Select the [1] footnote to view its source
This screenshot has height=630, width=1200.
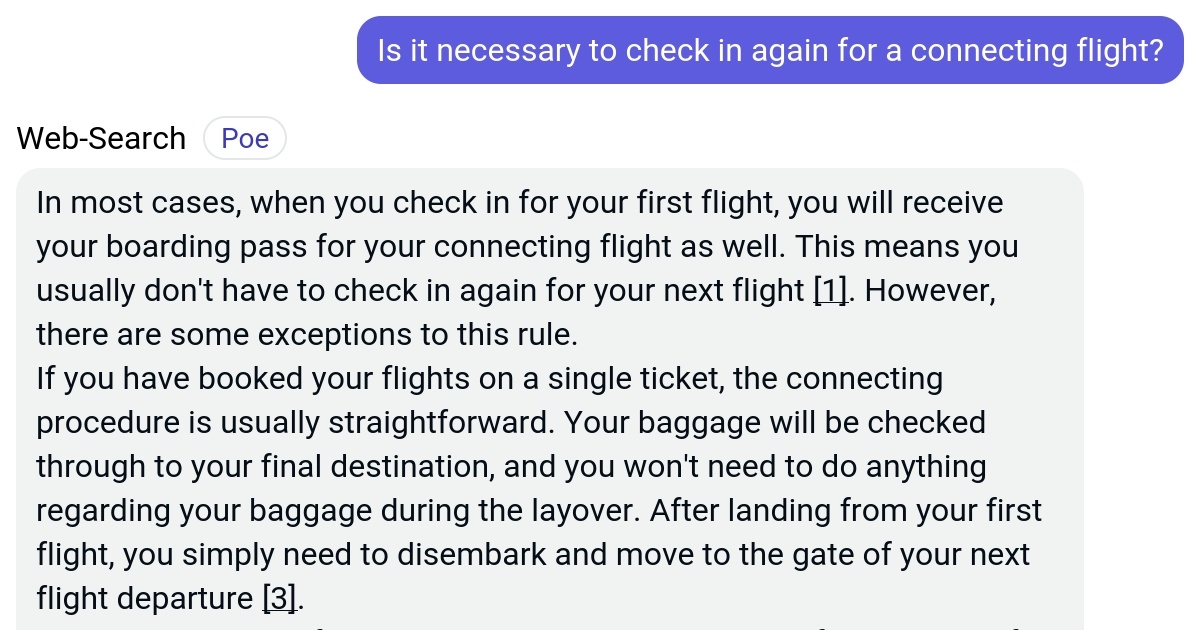click(830, 291)
